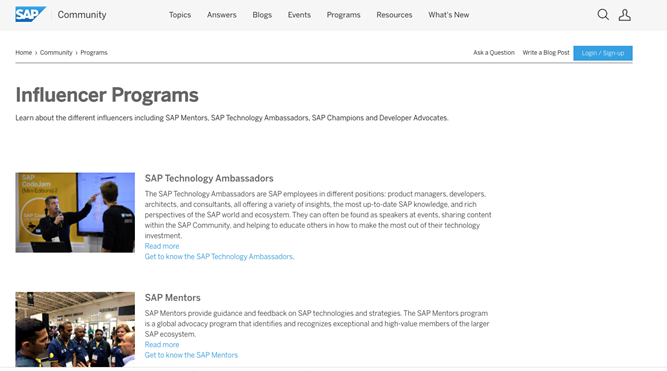Open the Topics menu

click(180, 15)
